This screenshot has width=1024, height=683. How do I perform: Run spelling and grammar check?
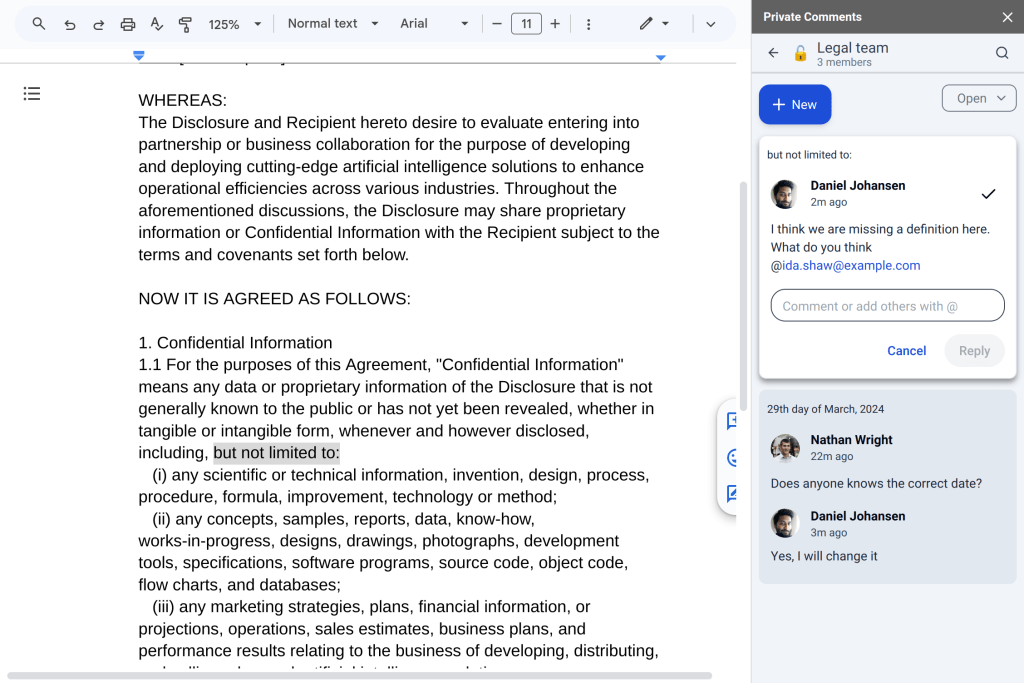coord(156,24)
